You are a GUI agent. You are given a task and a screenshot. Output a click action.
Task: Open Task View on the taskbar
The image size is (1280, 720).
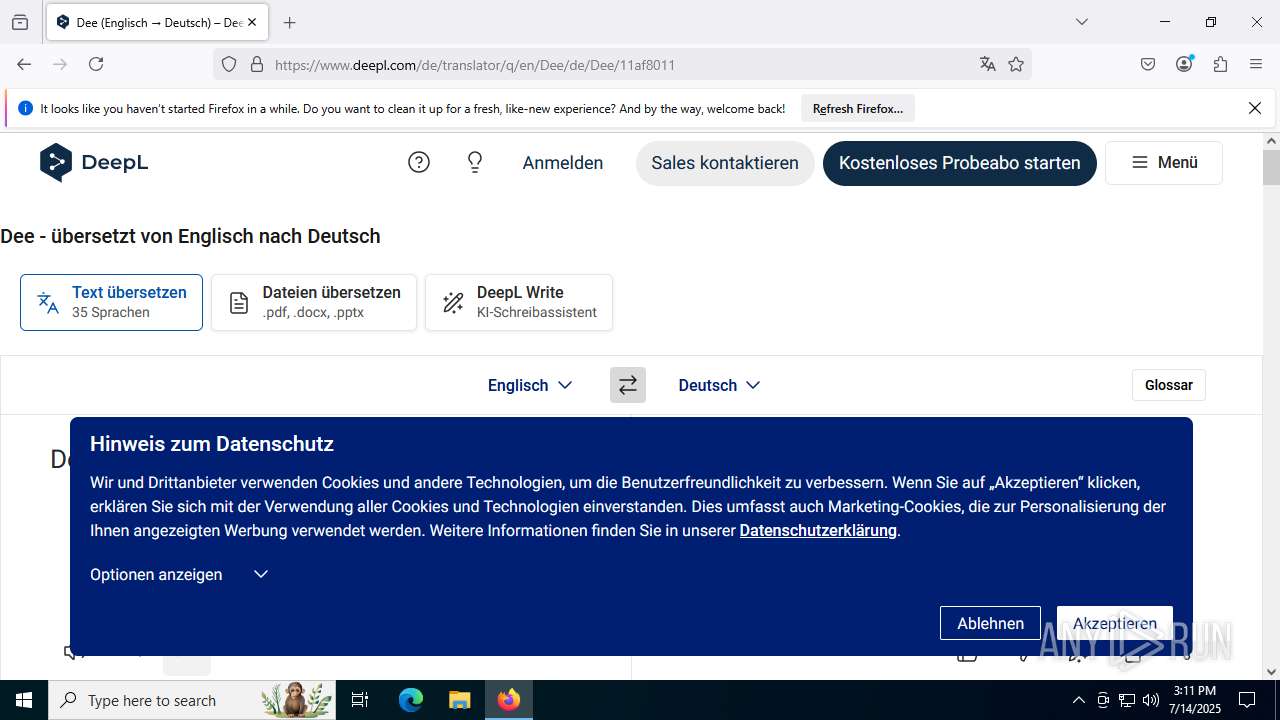tap(360, 700)
